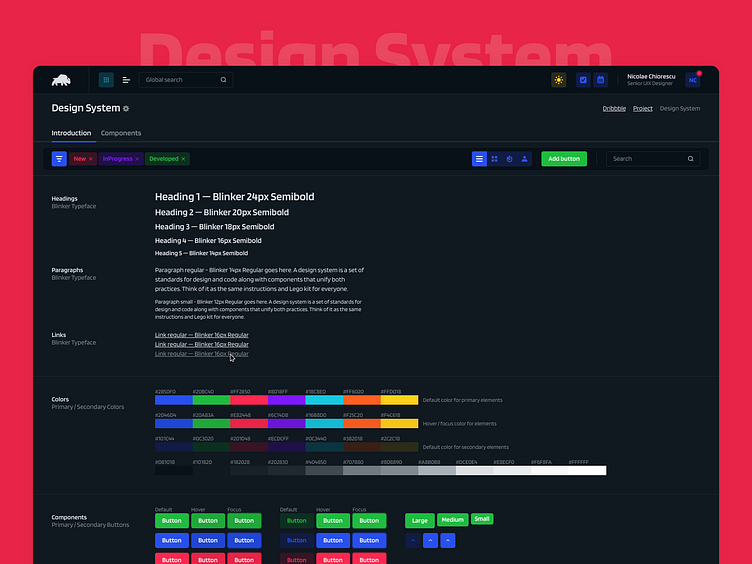The image size is (752, 564).
Task: Switch to list view layout
Action: click(480, 159)
